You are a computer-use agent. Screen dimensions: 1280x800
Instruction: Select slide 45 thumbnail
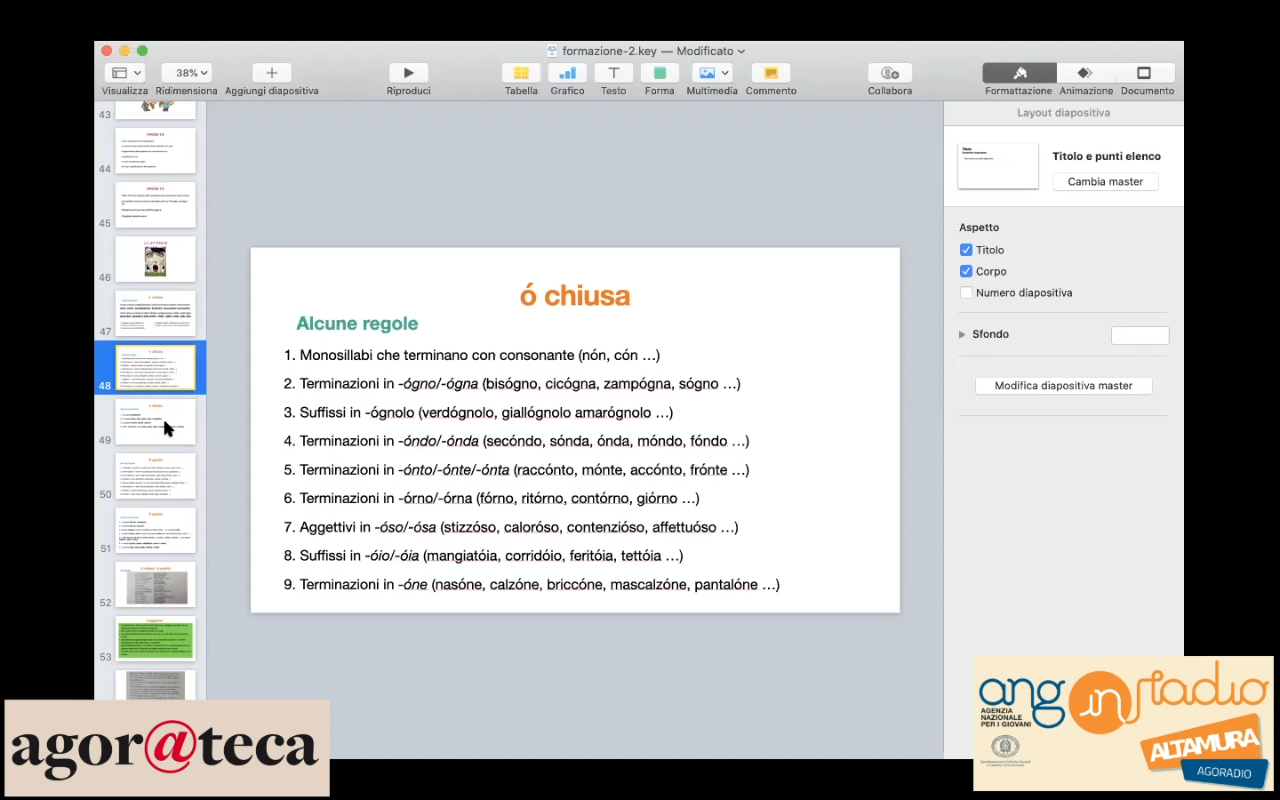[x=155, y=205]
